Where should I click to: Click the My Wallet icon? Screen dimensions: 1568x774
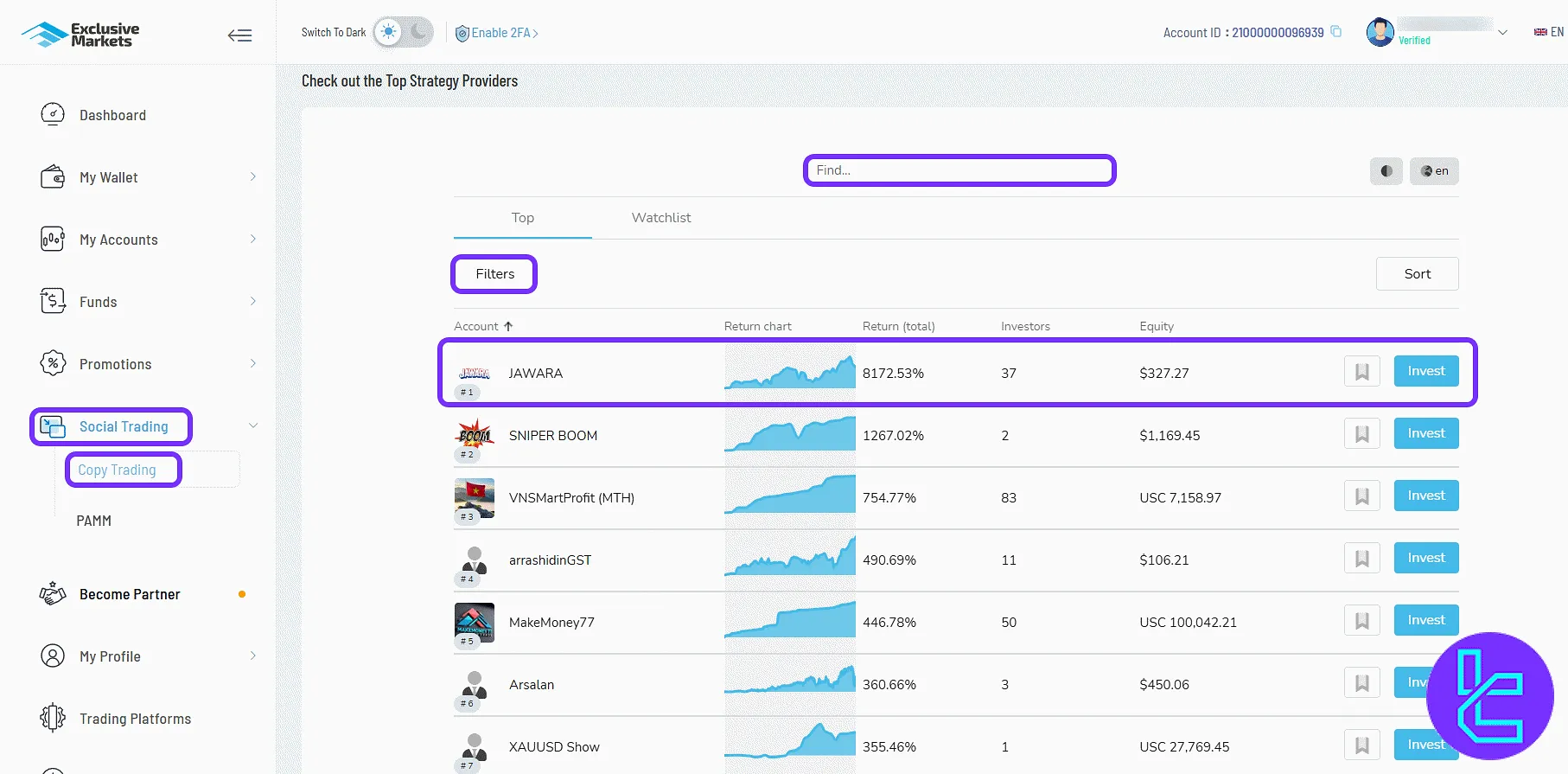(x=53, y=177)
